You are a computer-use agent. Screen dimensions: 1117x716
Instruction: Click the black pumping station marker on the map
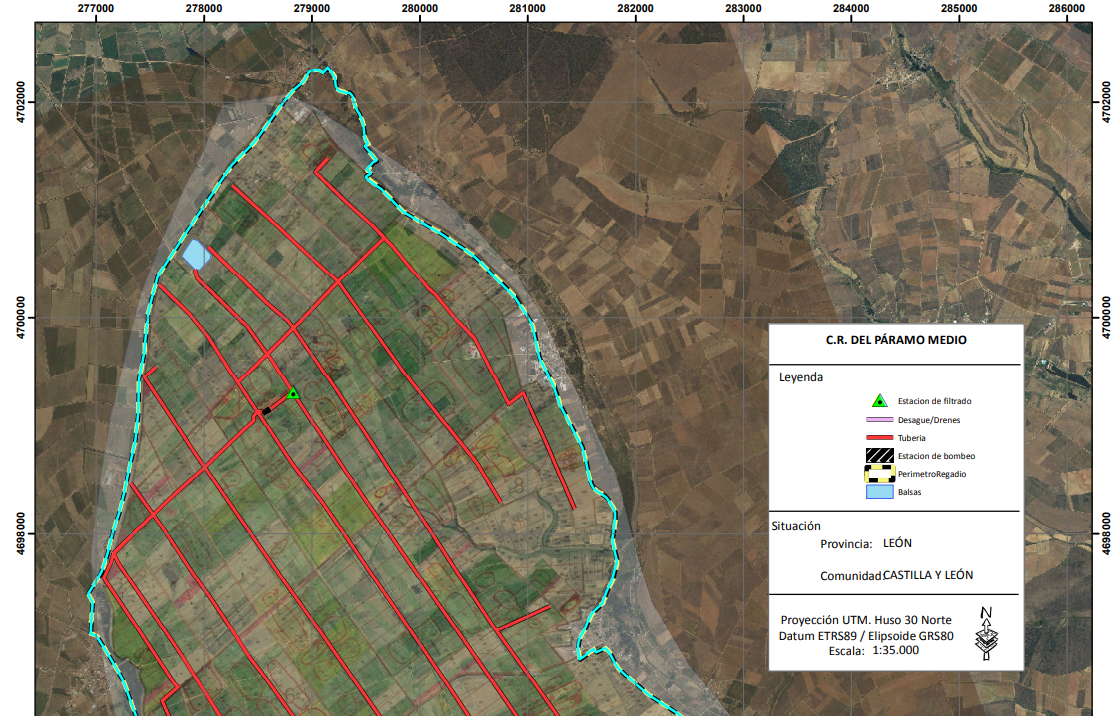[267, 410]
